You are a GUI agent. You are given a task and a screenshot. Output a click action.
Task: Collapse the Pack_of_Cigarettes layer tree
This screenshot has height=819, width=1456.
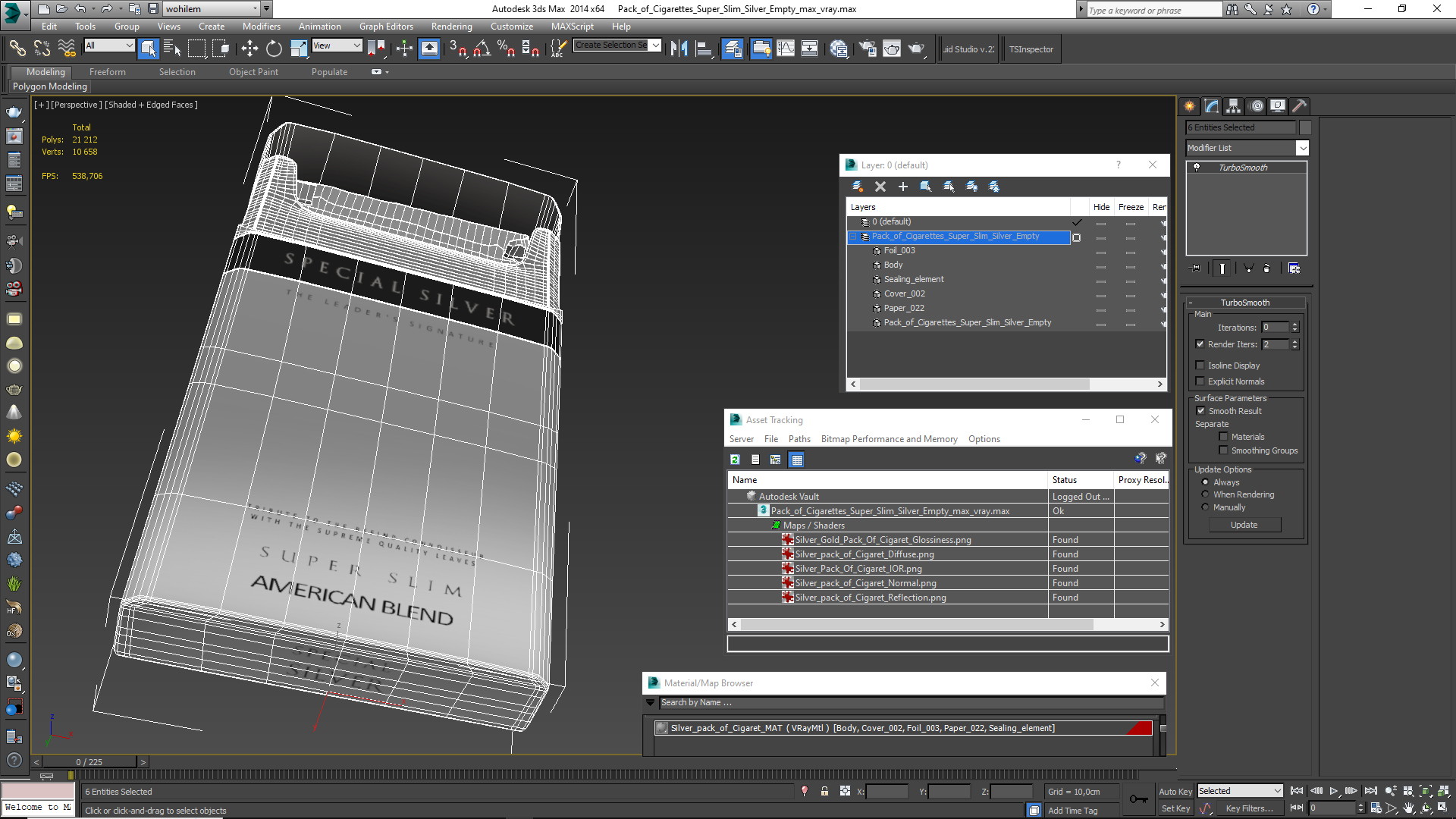[x=853, y=237]
